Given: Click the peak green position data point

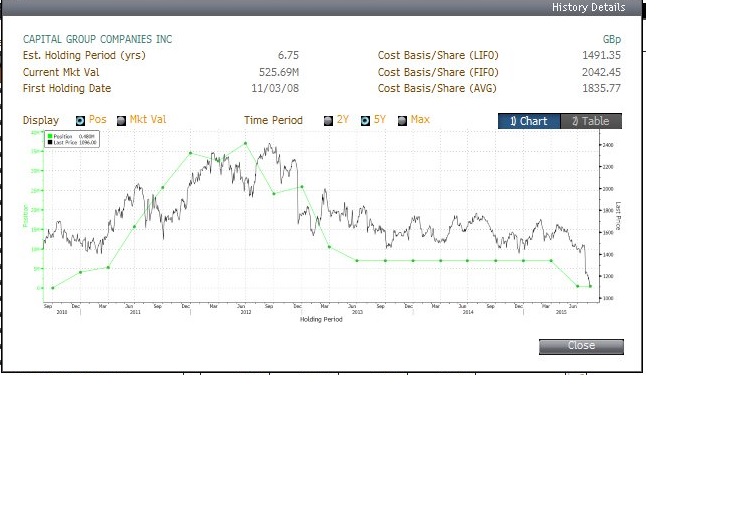Looking at the screenshot, I should point(245,143).
